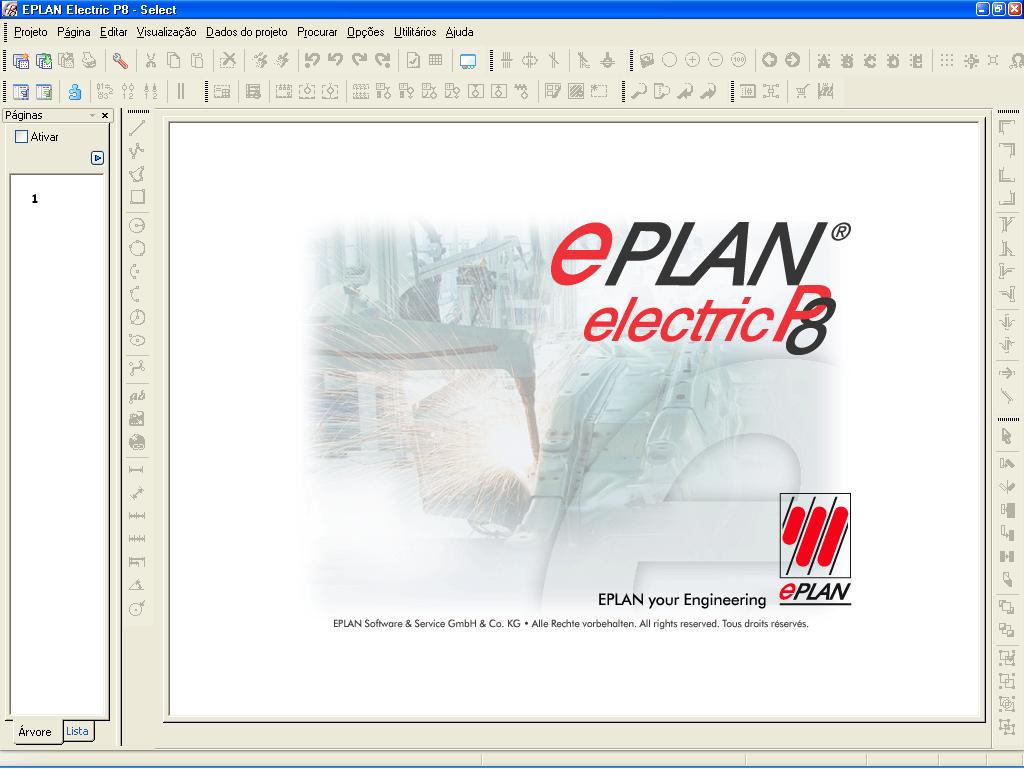
Task: Click the hatched square icon
Action: coord(576,91)
